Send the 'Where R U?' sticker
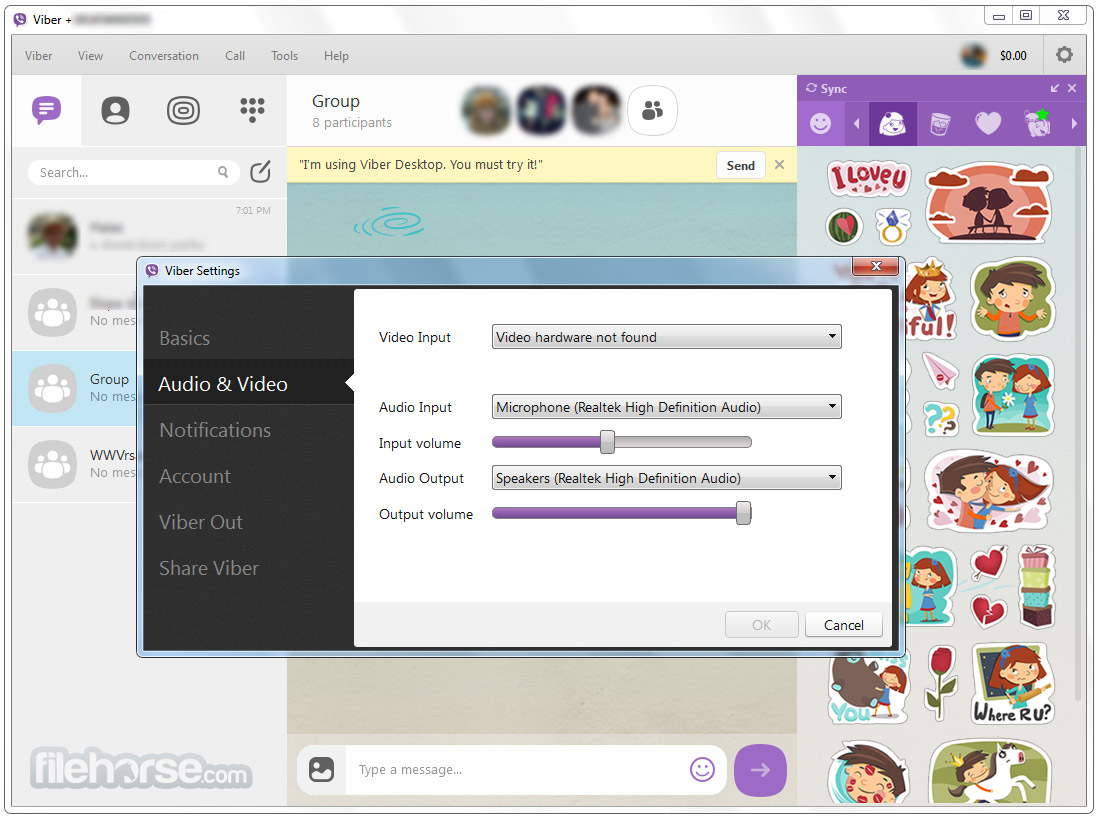 pos(1013,684)
